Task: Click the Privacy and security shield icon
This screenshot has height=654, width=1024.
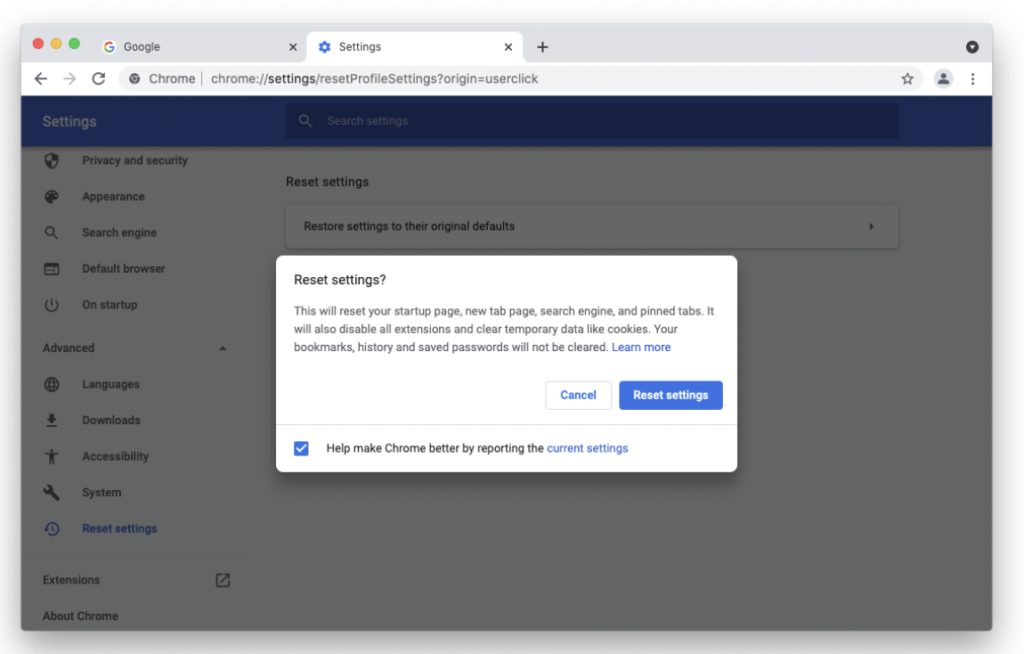Action: [52, 161]
